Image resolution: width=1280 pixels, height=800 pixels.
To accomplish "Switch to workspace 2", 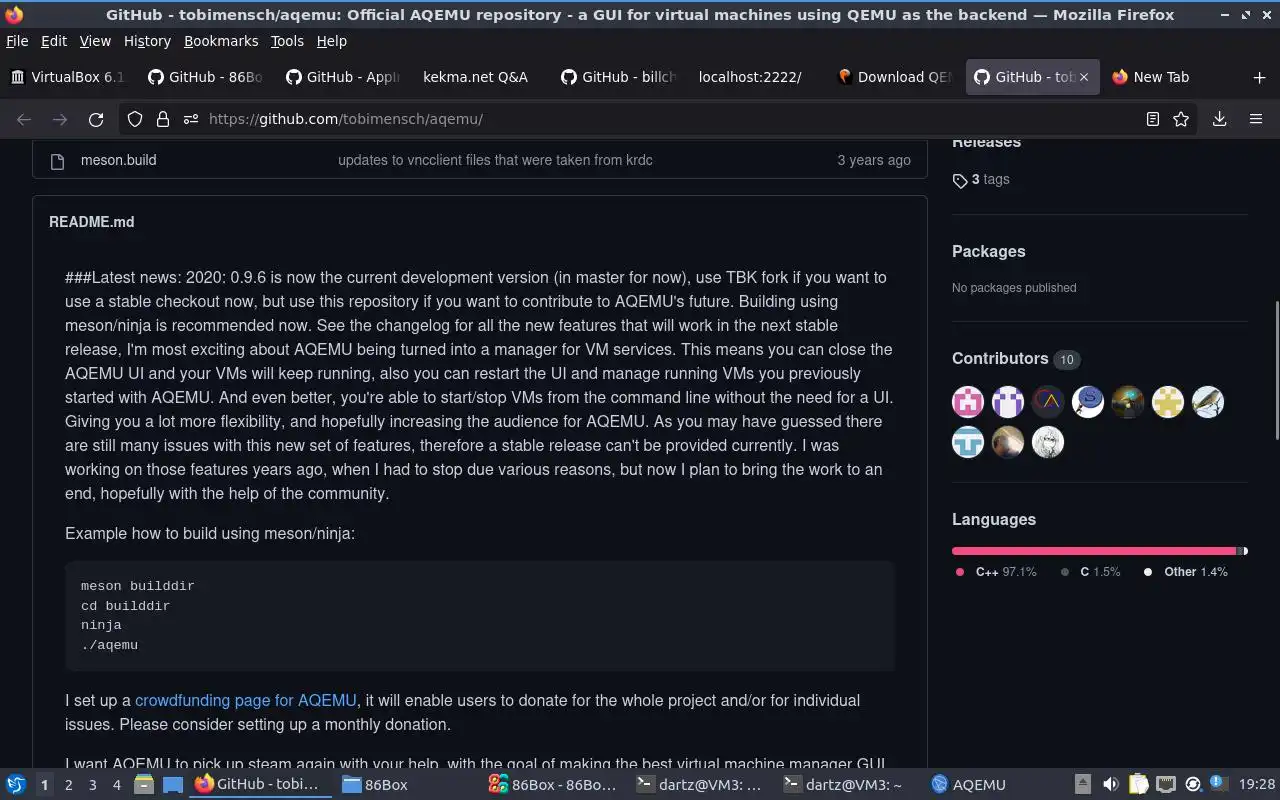I will click(68, 785).
